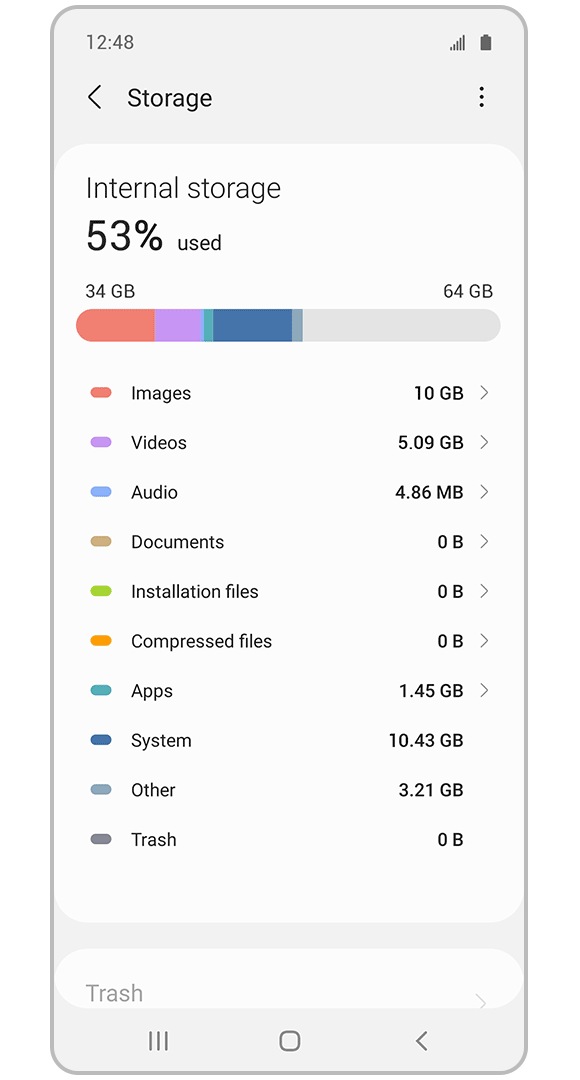Go back using the arrow button

[95, 98]
